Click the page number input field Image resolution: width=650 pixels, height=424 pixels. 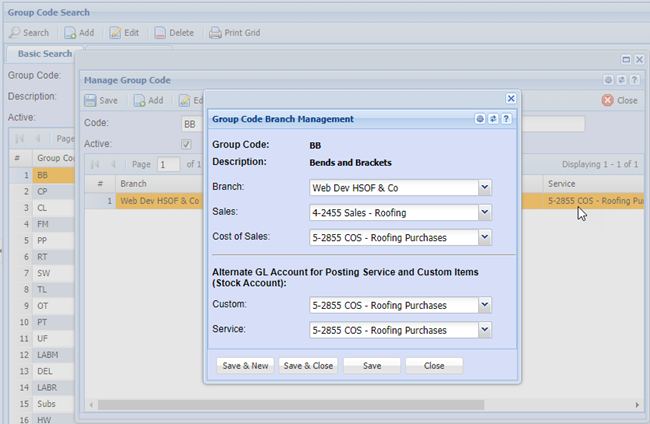(x=167, y=164)
